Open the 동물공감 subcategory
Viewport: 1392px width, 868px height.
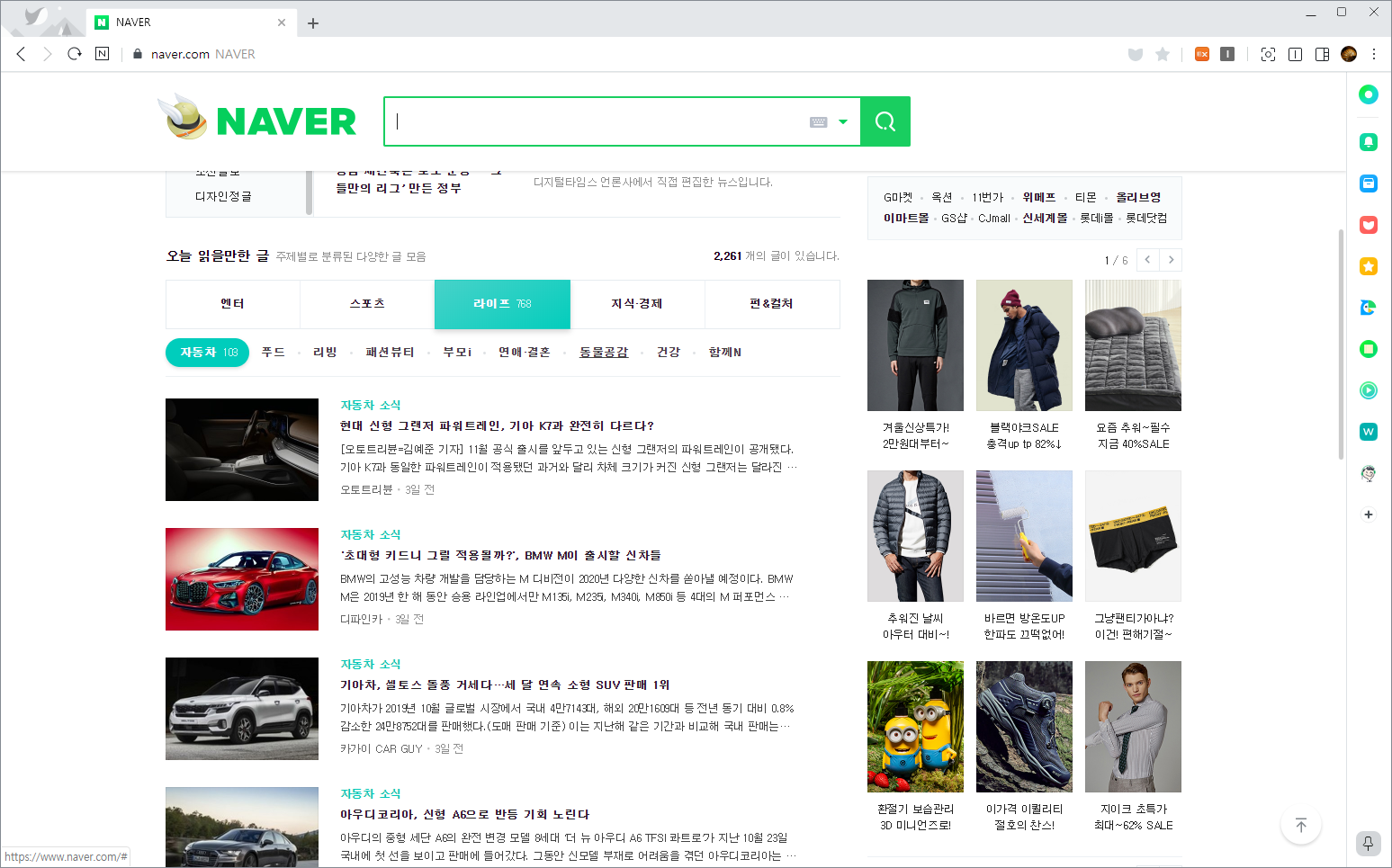pos(604,353)
